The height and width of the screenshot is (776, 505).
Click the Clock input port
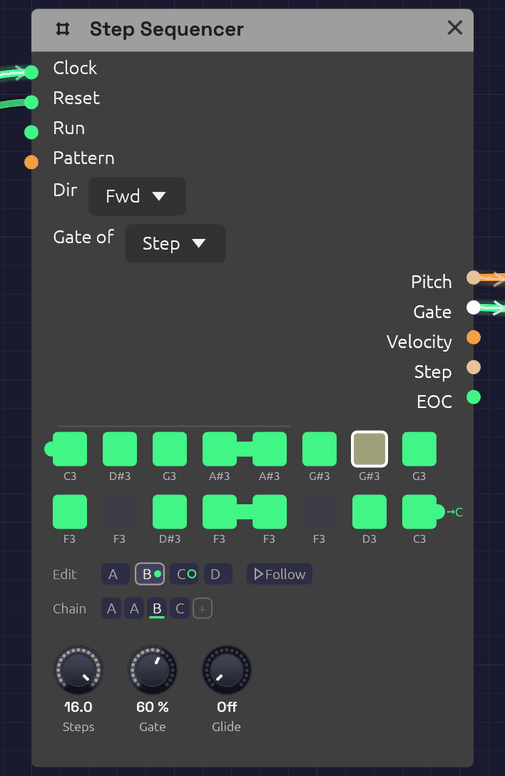31,72
